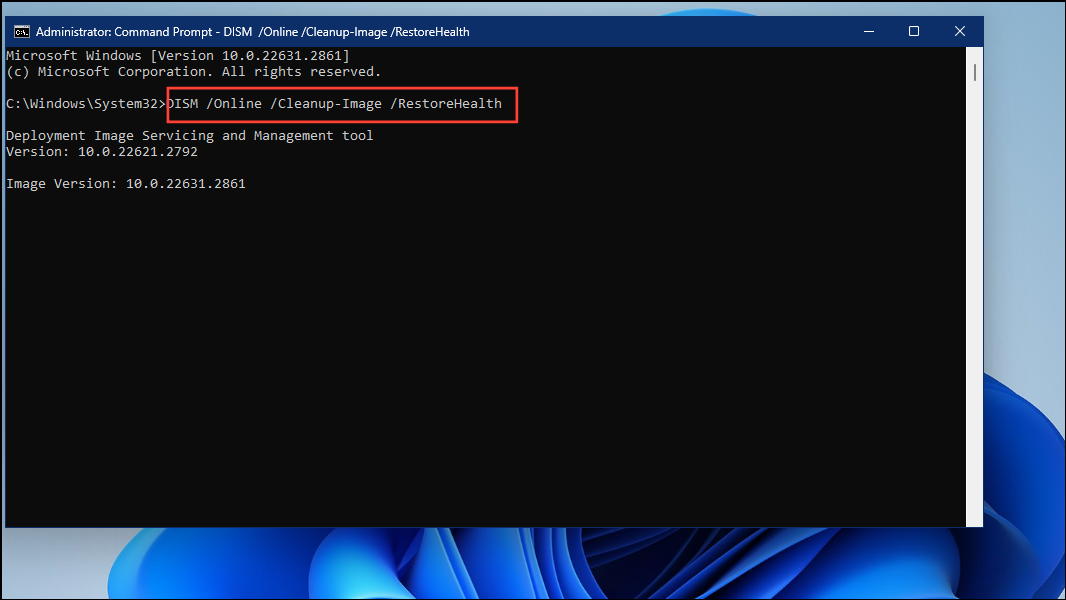Click the Command Prompt icon in title bar
This screenshot has height=600, width=1066.
click(x=20, y=31)
